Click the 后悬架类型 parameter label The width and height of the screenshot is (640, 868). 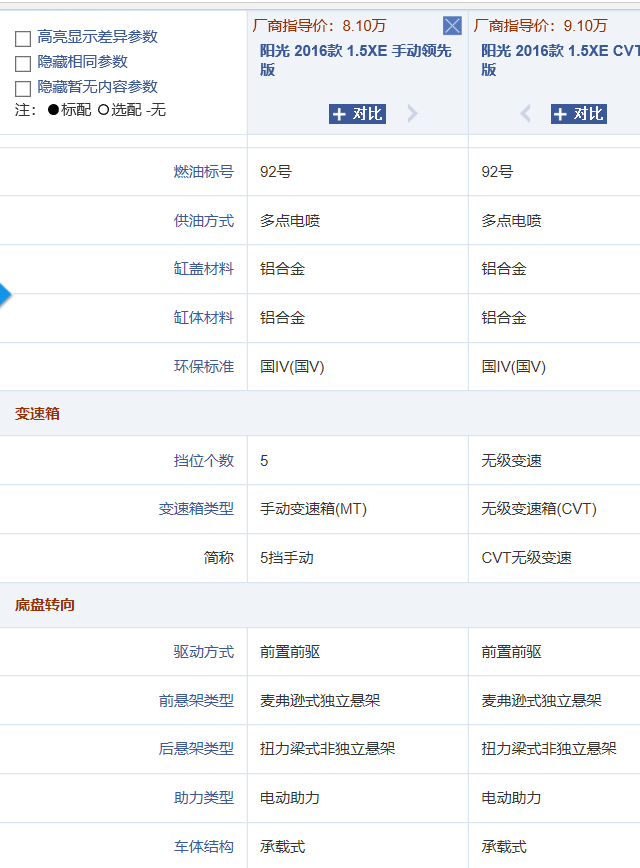[197, 749]
